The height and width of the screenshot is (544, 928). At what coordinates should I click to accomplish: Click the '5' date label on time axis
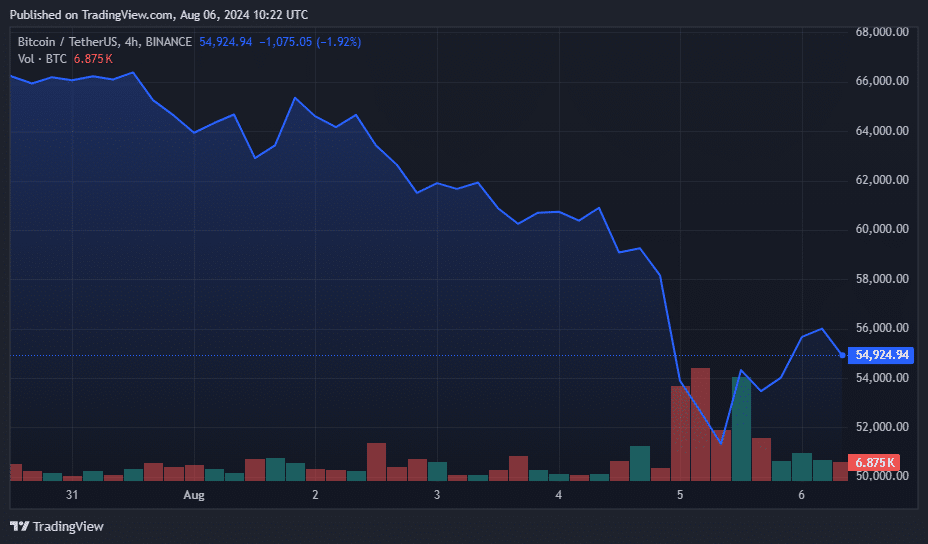(680, 495)
